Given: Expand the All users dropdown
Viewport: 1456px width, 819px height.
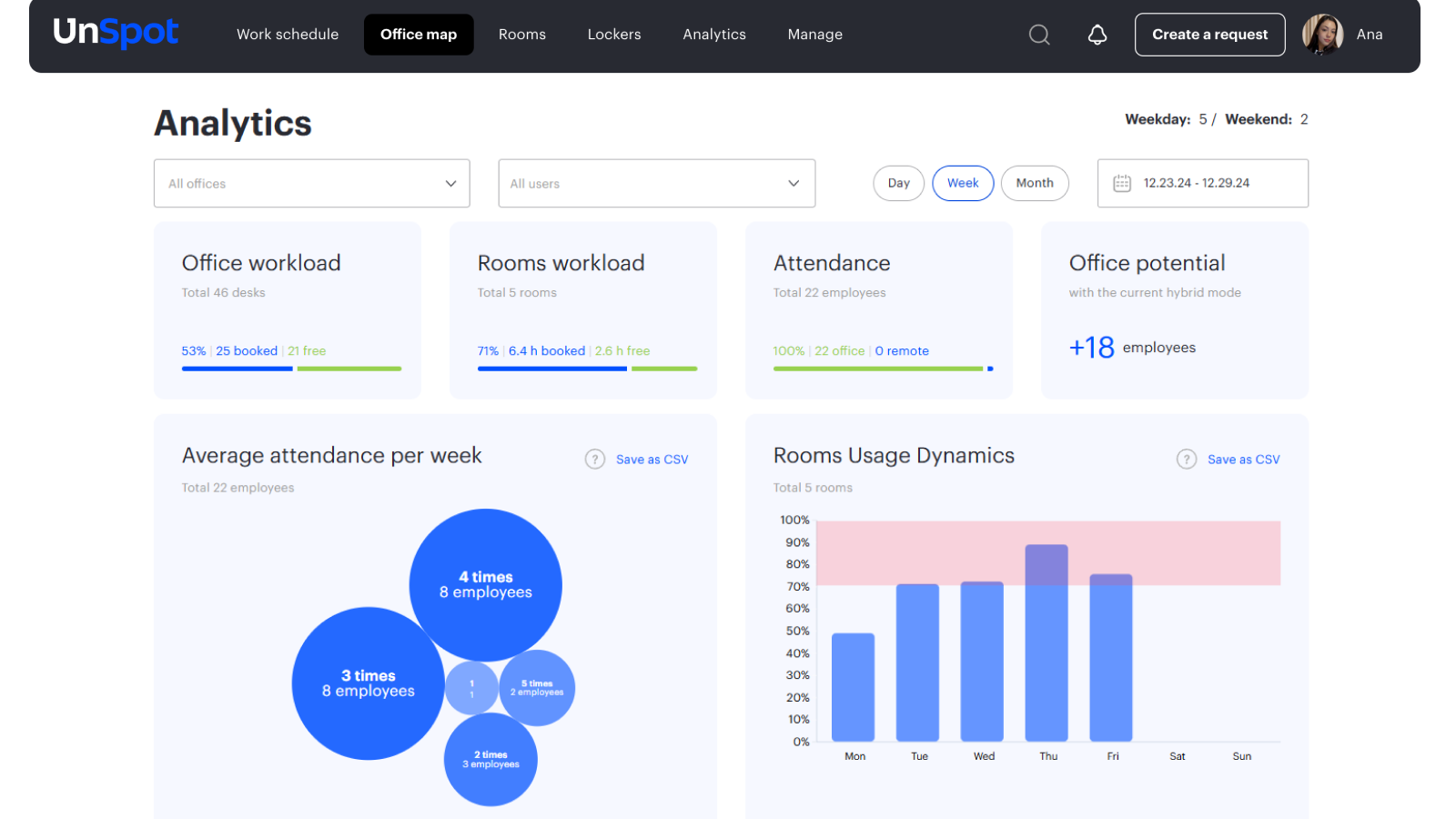Looking at the screenshot, I should pyautogui.click(x=657, y=183).
